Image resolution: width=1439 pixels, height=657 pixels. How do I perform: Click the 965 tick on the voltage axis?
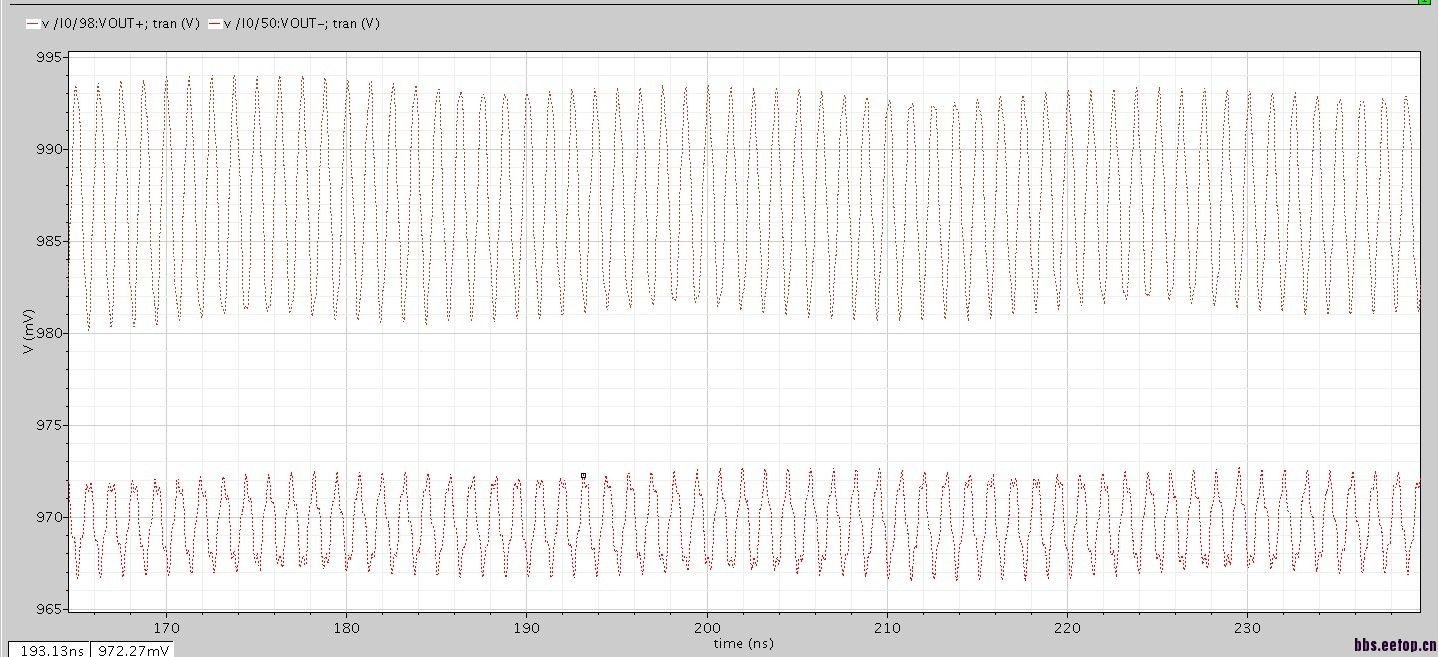[x=51, y=608]
